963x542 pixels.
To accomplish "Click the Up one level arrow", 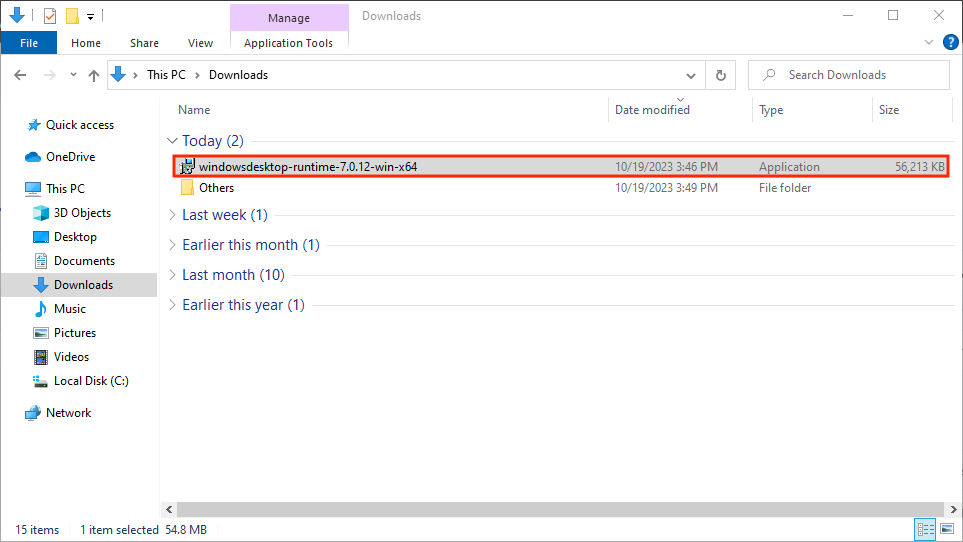I will (x=94, y=75).
